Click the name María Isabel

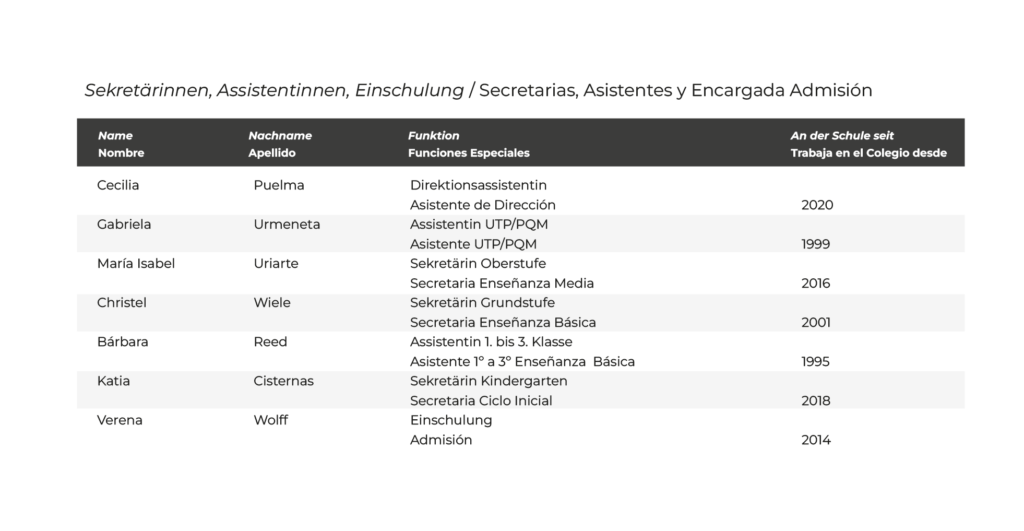click(x=136, y=263)
